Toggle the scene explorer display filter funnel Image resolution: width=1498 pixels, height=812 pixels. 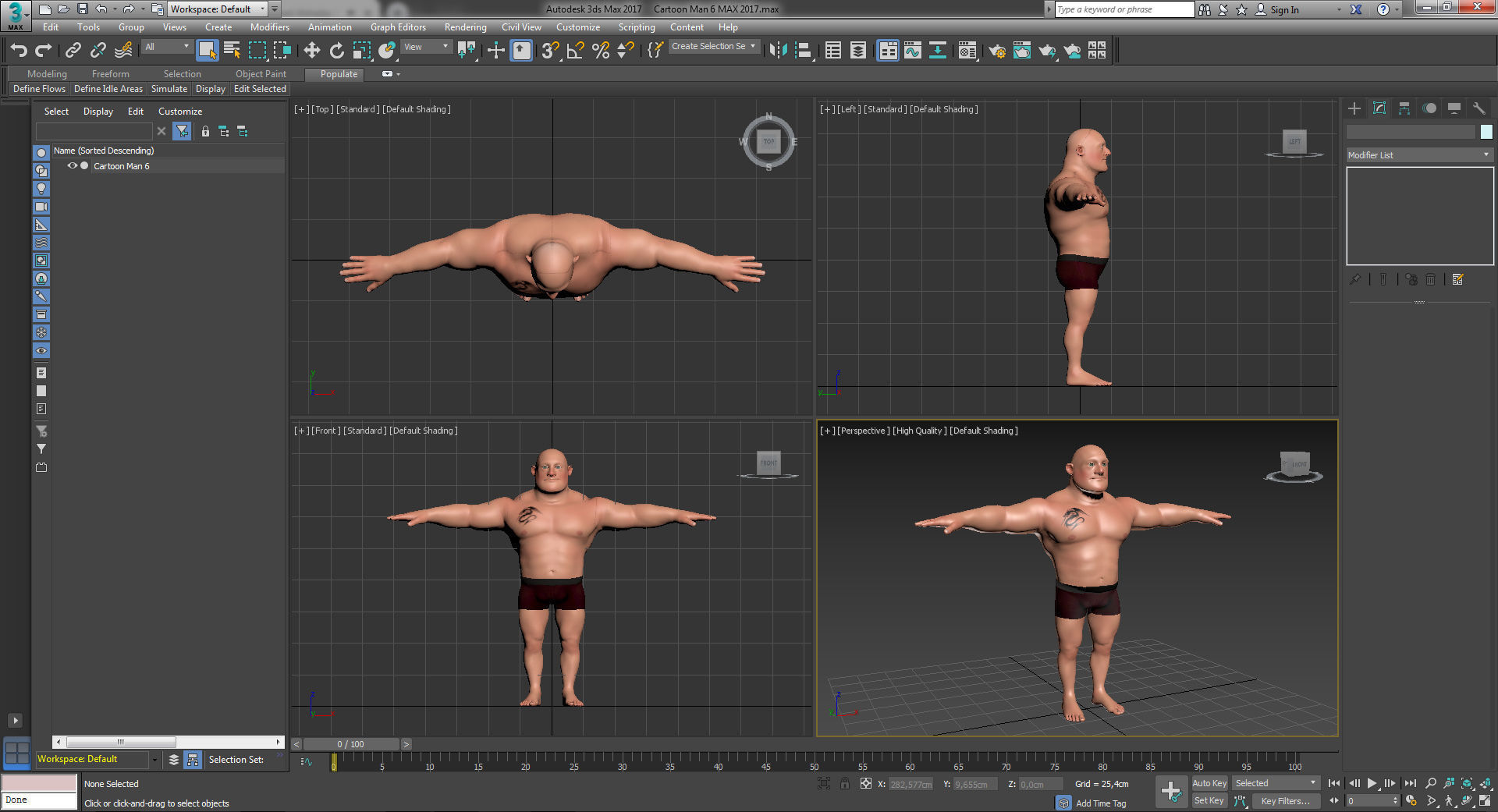tap(182, 131)
